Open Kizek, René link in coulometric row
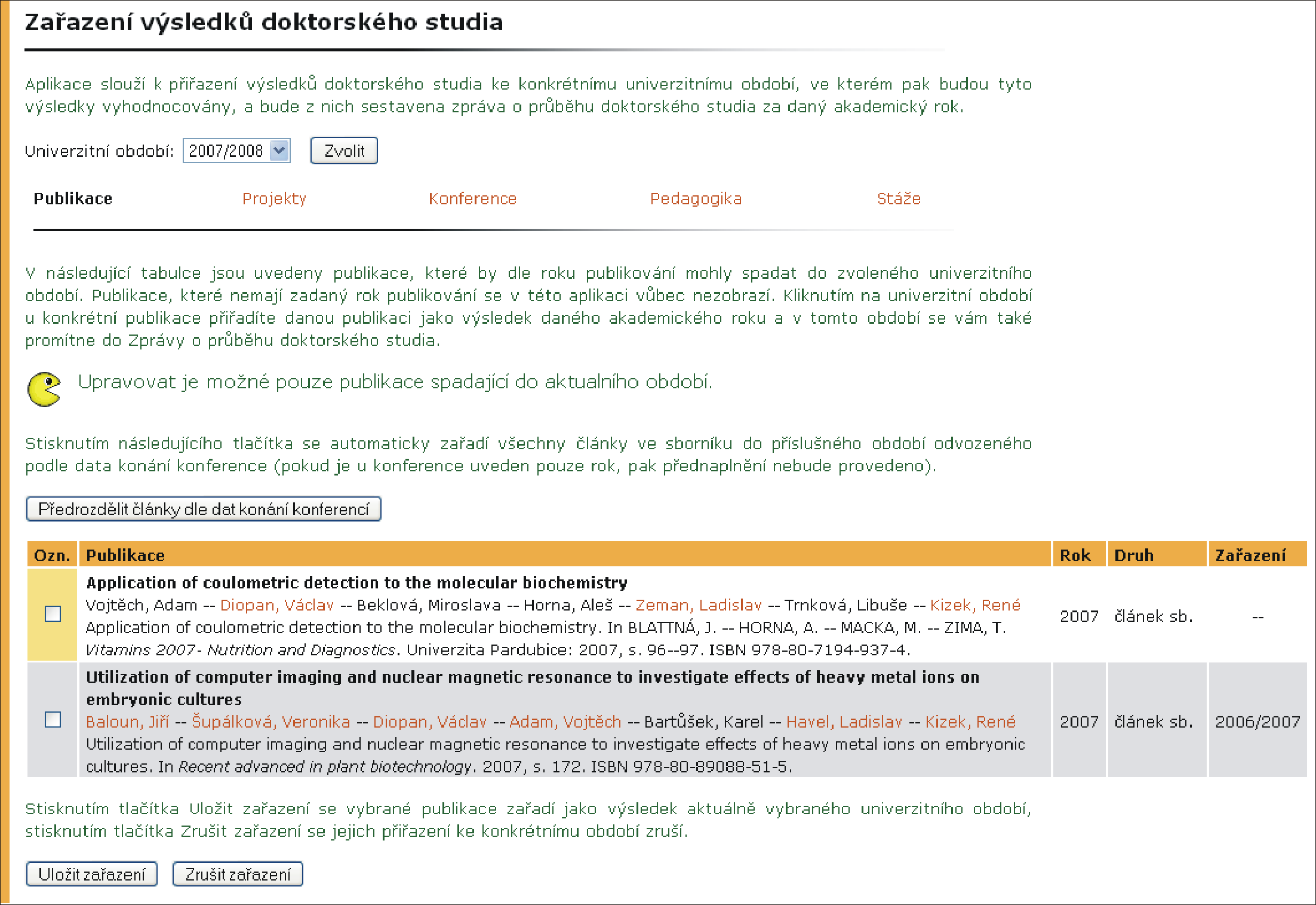Viewport: 1316px width, 905px height. [974, 605]
